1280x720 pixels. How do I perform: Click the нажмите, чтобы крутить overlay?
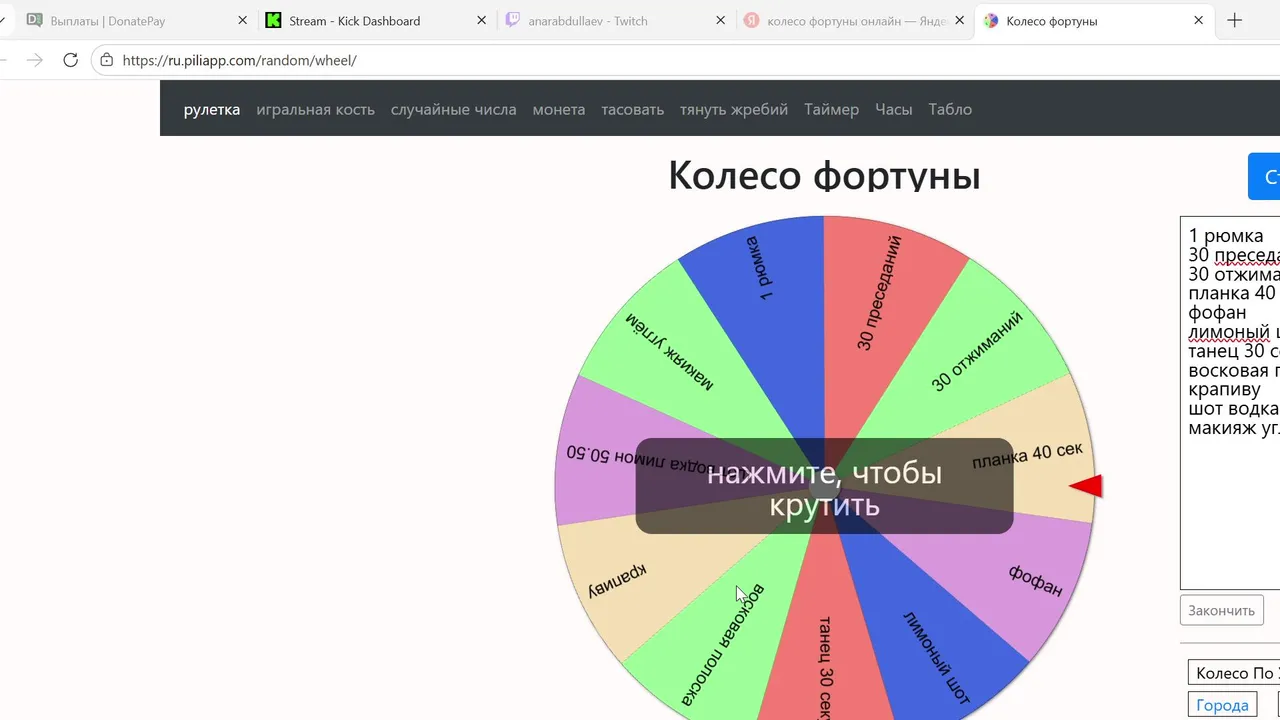824,486
